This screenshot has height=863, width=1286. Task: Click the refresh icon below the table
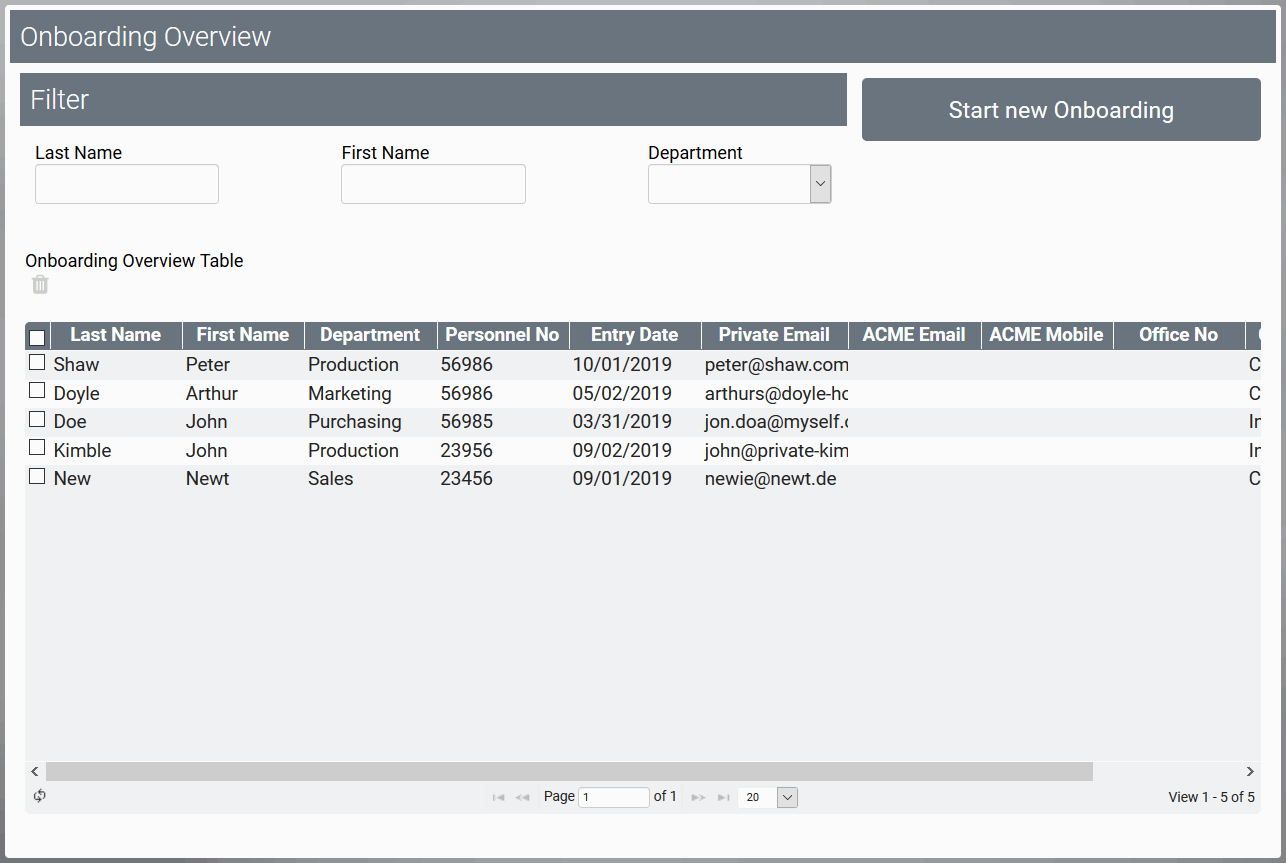click(x=40, y=796)
